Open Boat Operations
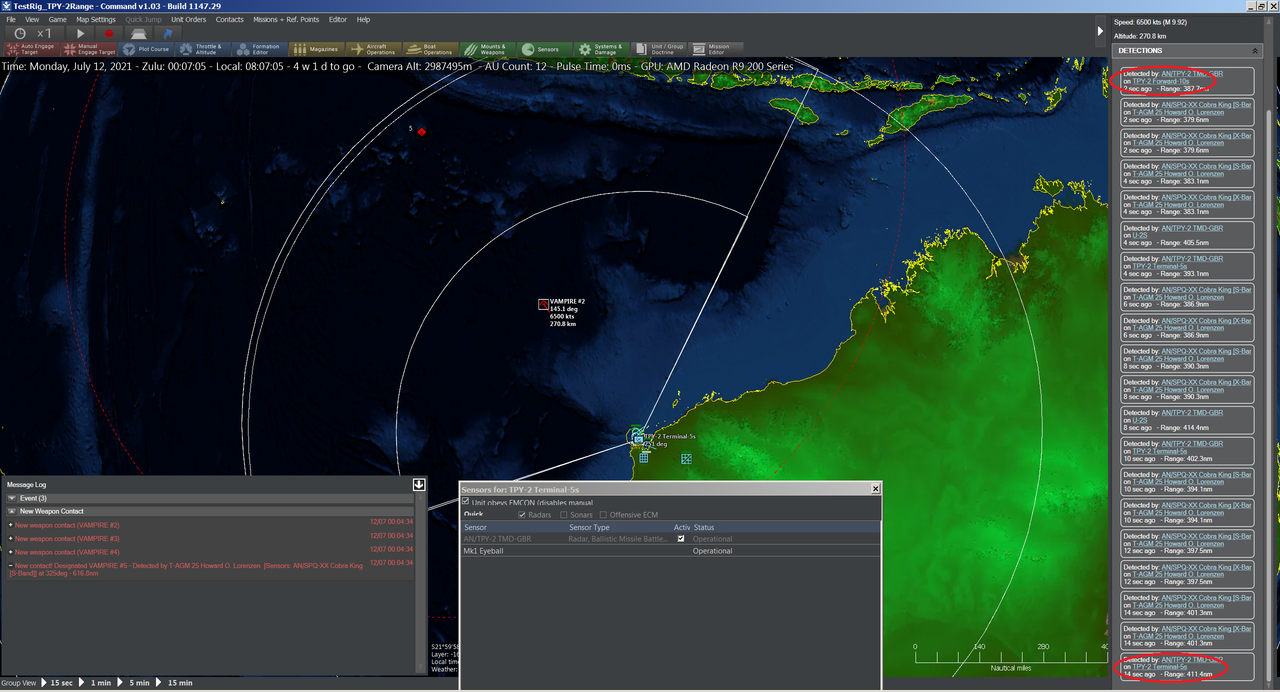Viewport: 1280px width, 692px height. 431,49
